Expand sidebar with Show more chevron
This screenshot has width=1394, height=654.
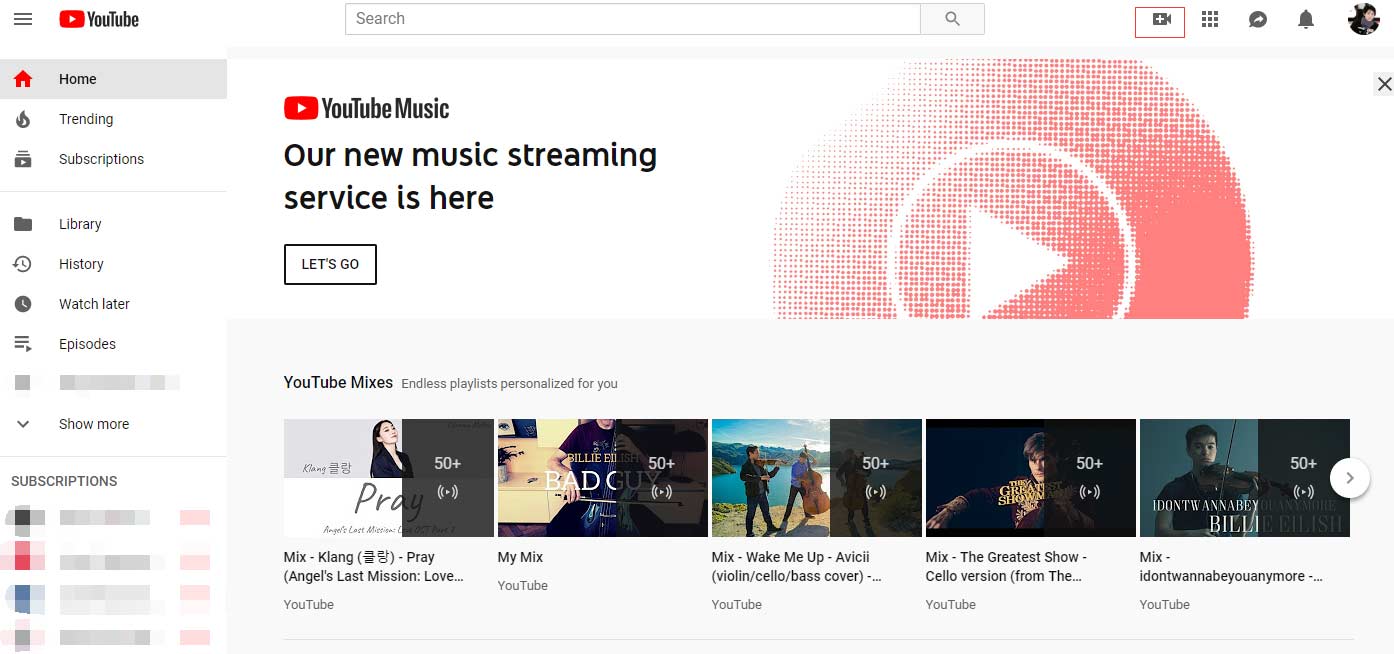23,424
